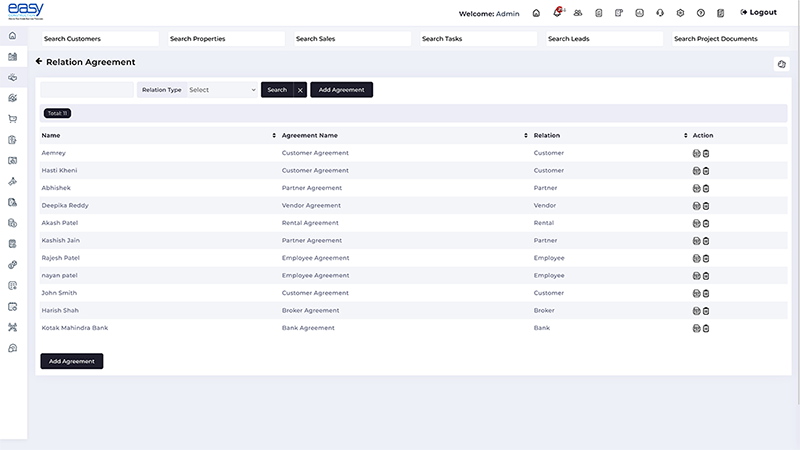Click the Vendor Agreement cell
The height and width of the screenshot is (450, 800).
pos(311,206)
